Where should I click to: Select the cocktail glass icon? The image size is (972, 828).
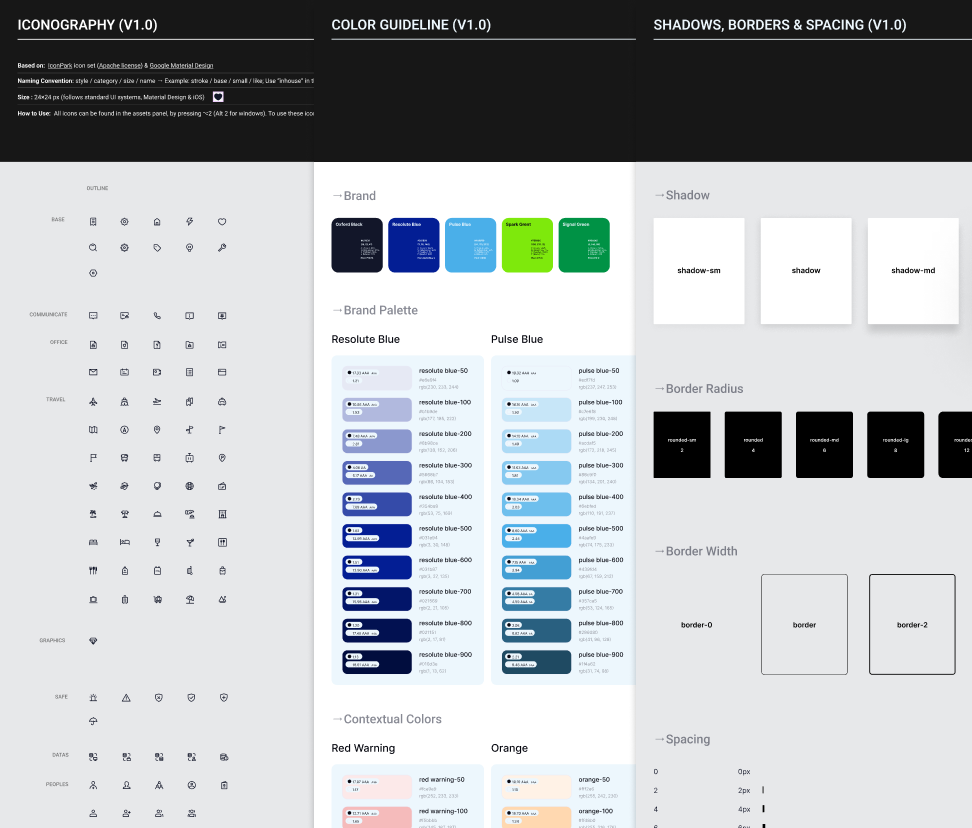pos(190,542)
